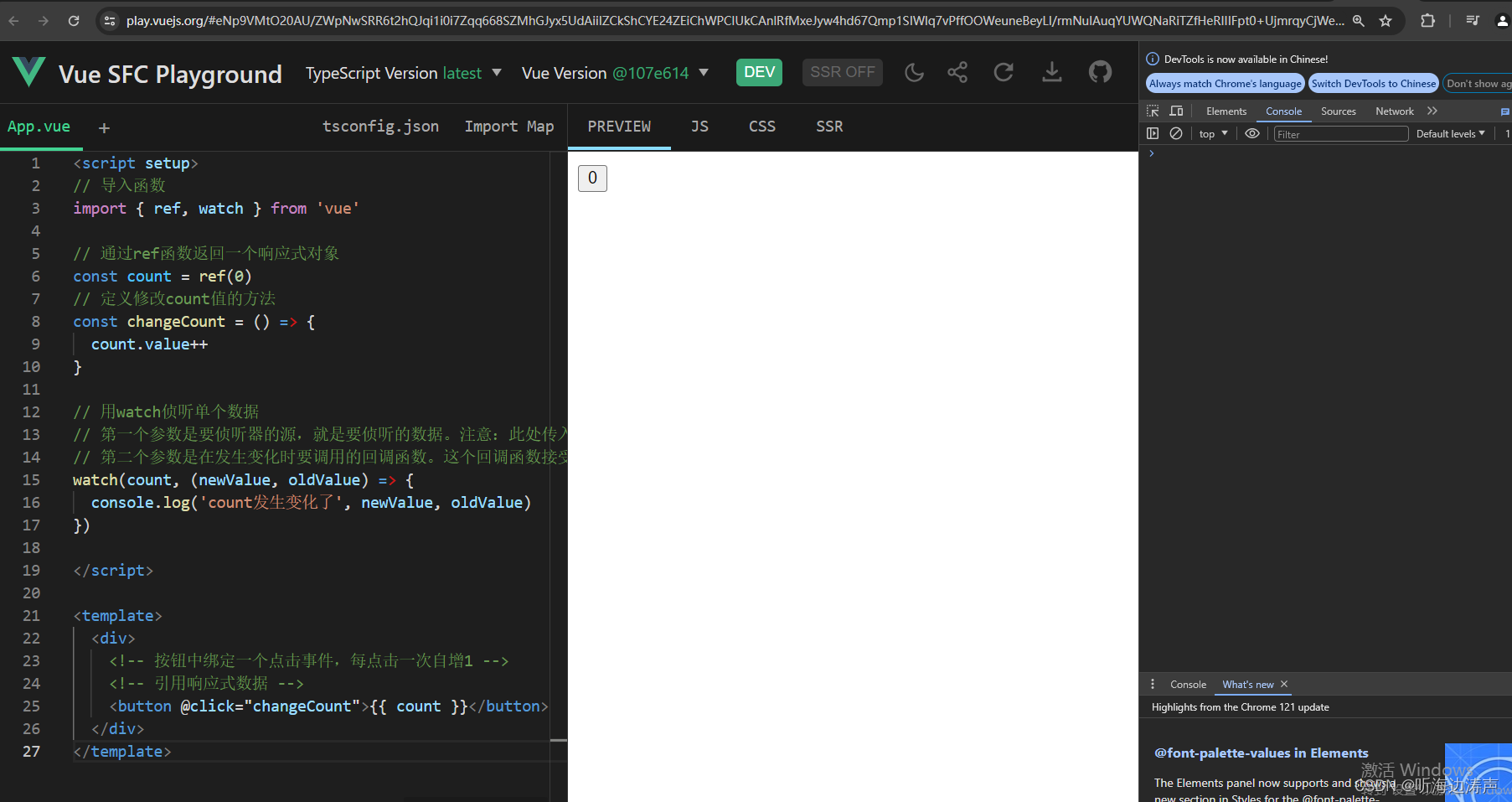
Task: Show the console sidebar icon
Action: 1153,133
